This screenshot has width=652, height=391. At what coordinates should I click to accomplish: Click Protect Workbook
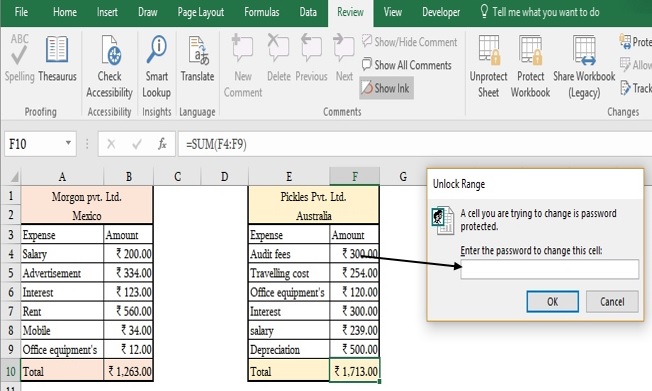(x=531, y=67)
